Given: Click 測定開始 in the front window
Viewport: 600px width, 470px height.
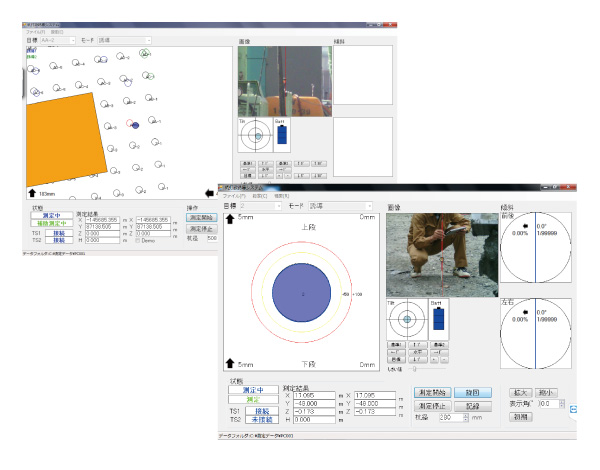Looking at the screenshot, I should pos(432,393).
